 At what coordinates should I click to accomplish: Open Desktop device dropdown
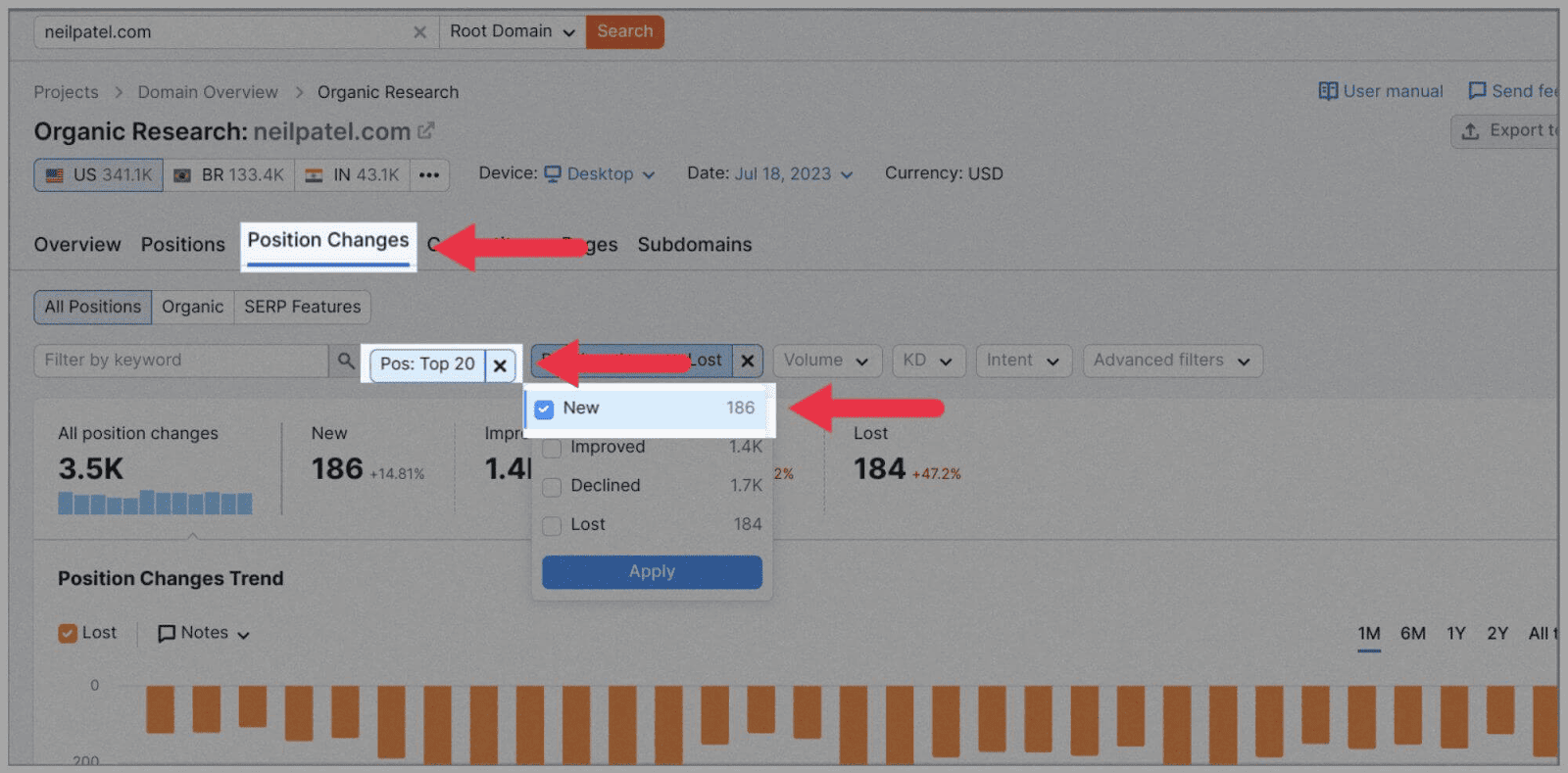tap(600, 173)
